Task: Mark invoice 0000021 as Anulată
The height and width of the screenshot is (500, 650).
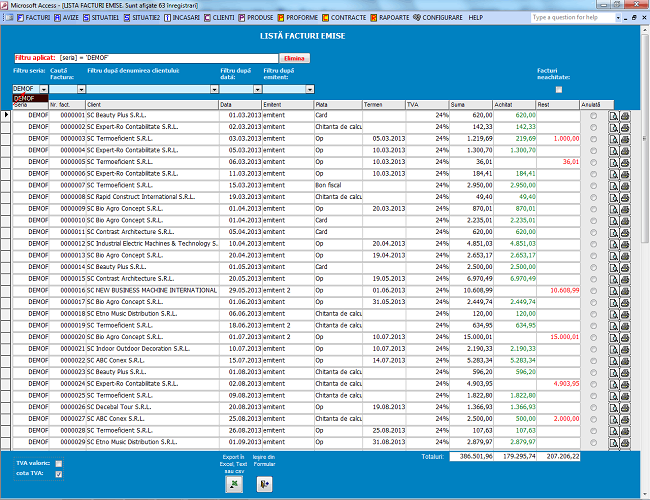Action: coord(593,350)
